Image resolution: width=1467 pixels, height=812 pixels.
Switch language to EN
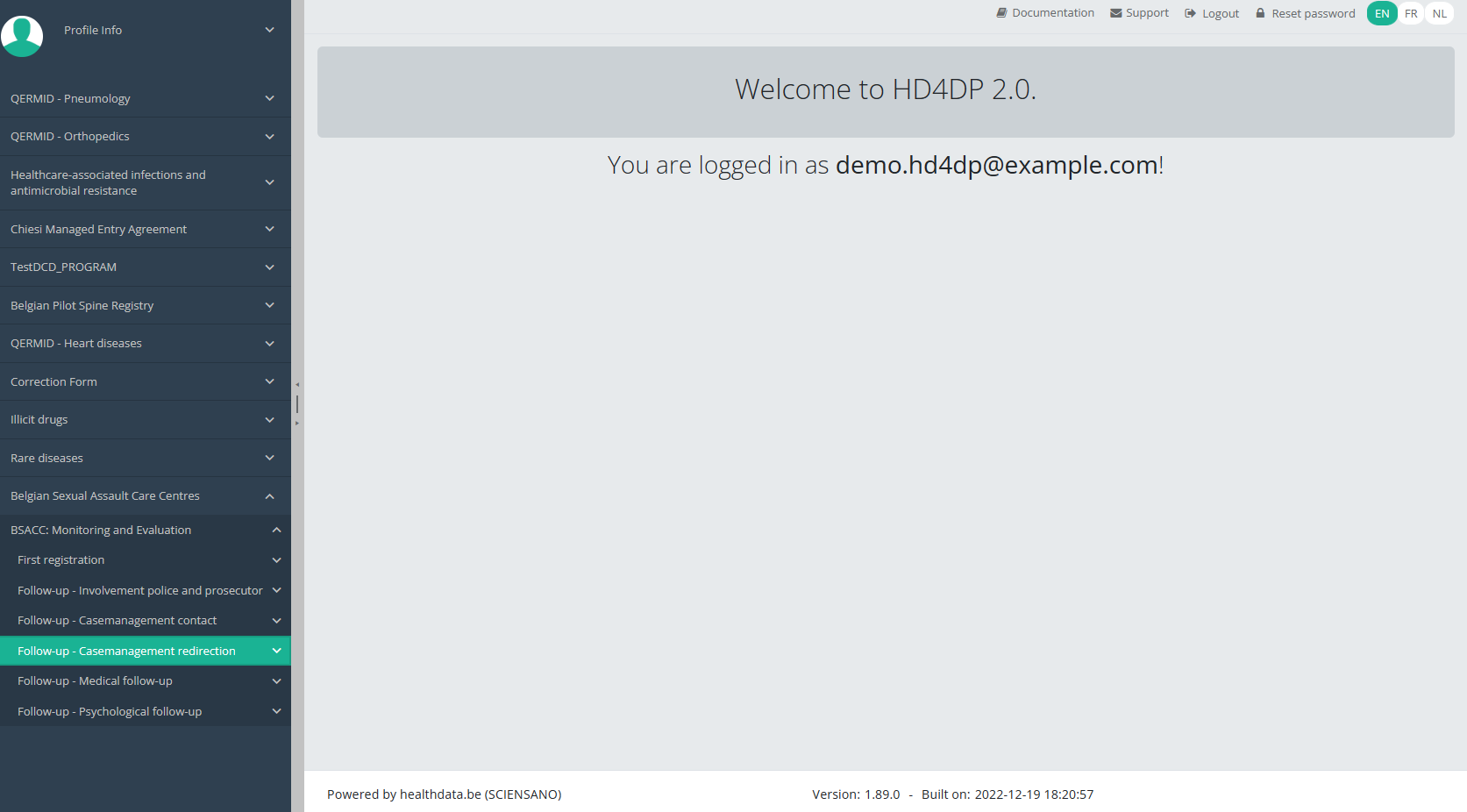[1382, 13]
